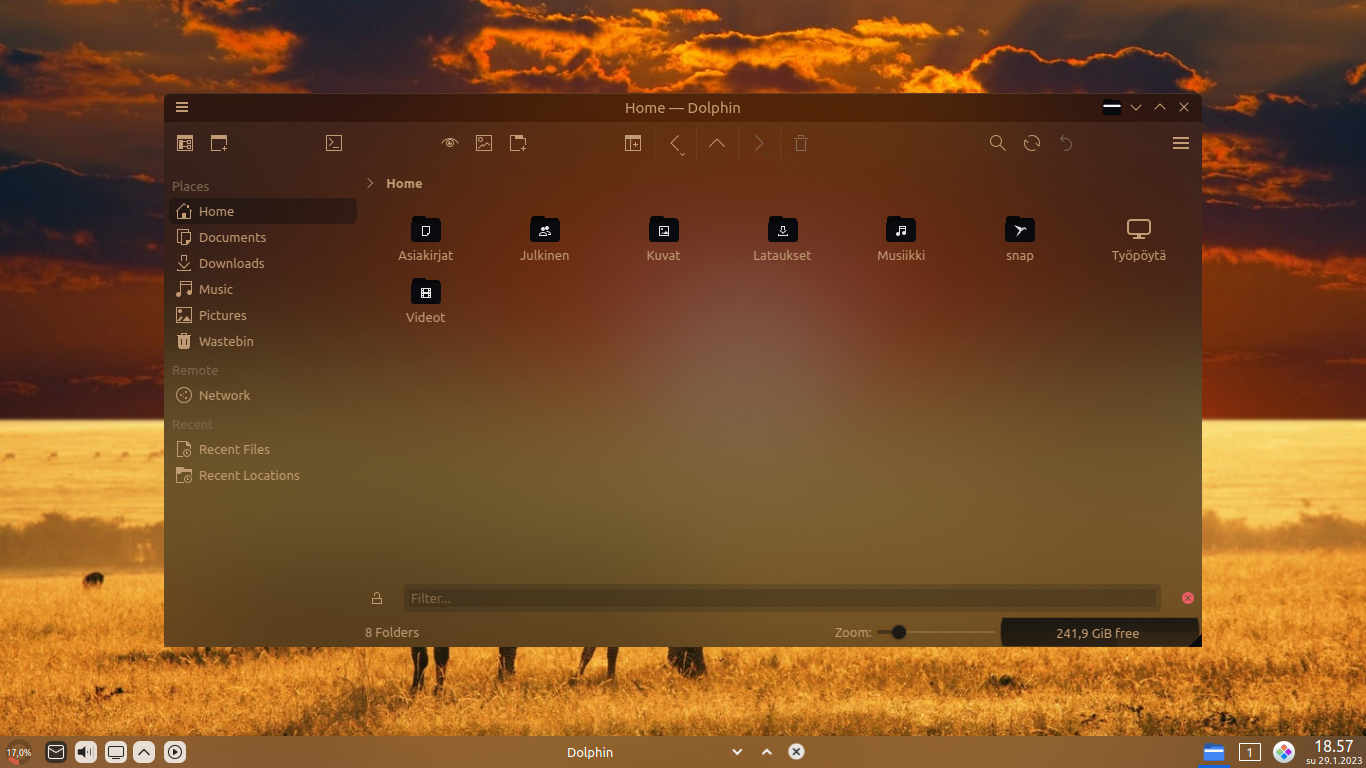Click the 8 Folders status text
The image size is (1366, 768).
[392, 632]
